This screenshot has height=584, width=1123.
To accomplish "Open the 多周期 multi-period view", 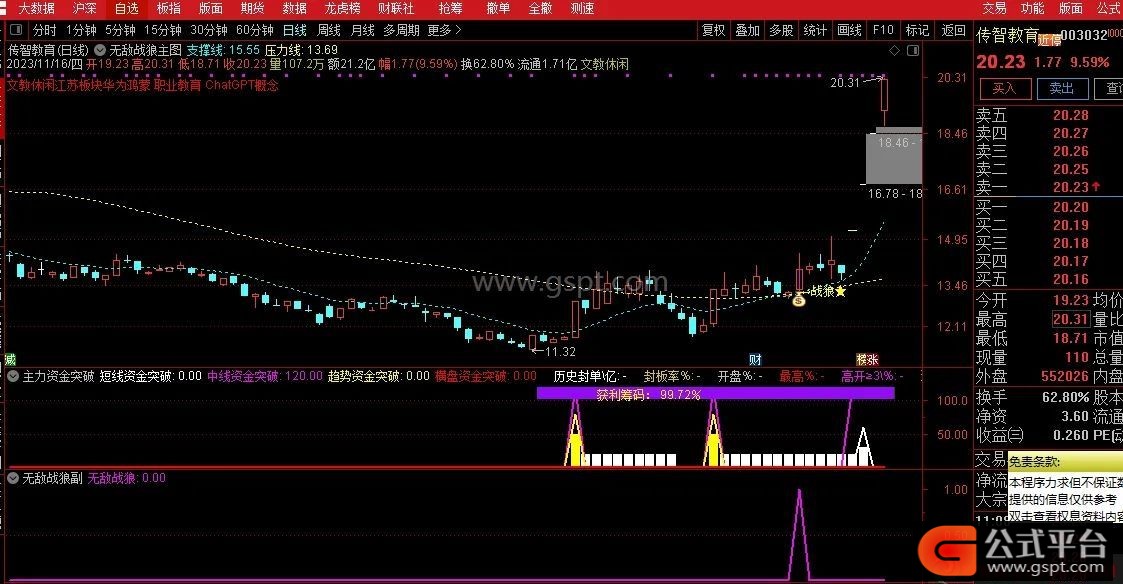I will pos(401,30).
